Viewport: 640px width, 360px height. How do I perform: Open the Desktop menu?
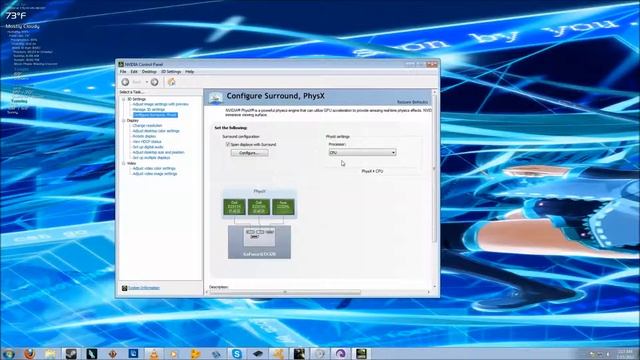coord(149,71)
